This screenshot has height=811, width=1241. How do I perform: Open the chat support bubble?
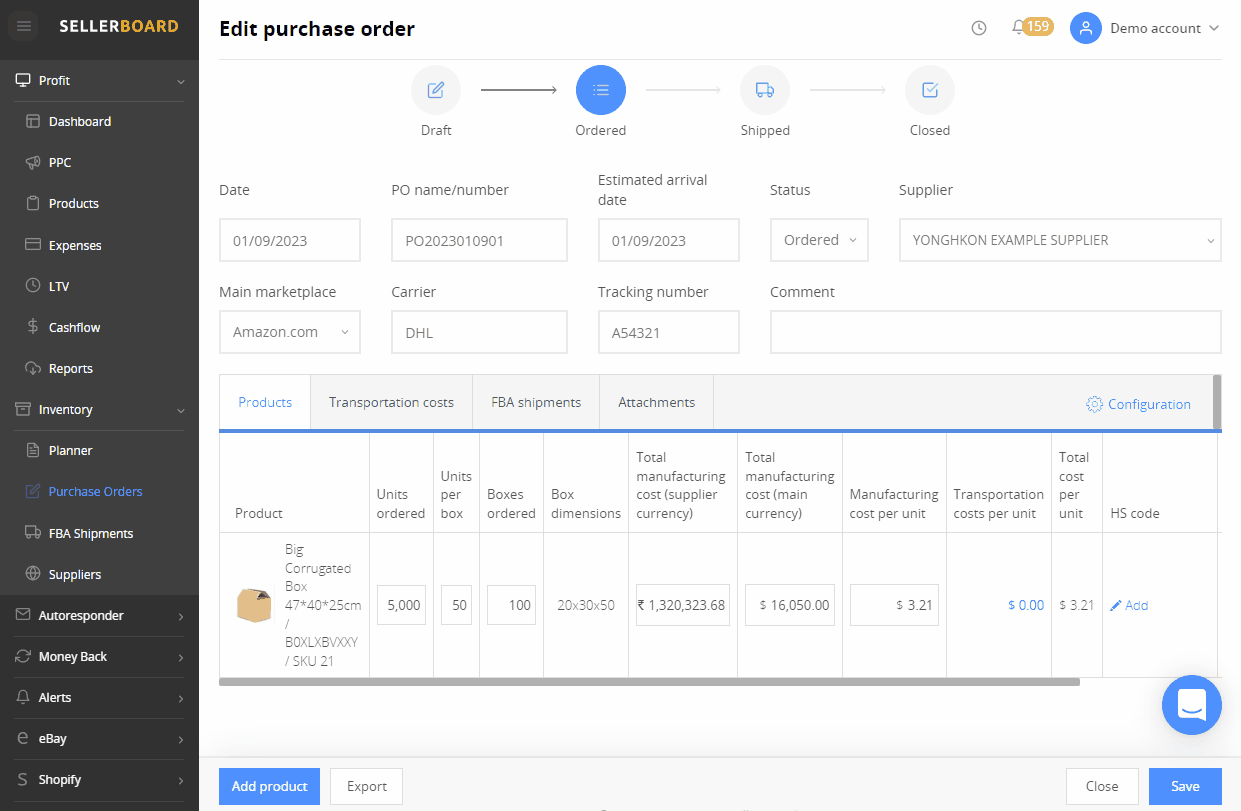(1191, 705)
